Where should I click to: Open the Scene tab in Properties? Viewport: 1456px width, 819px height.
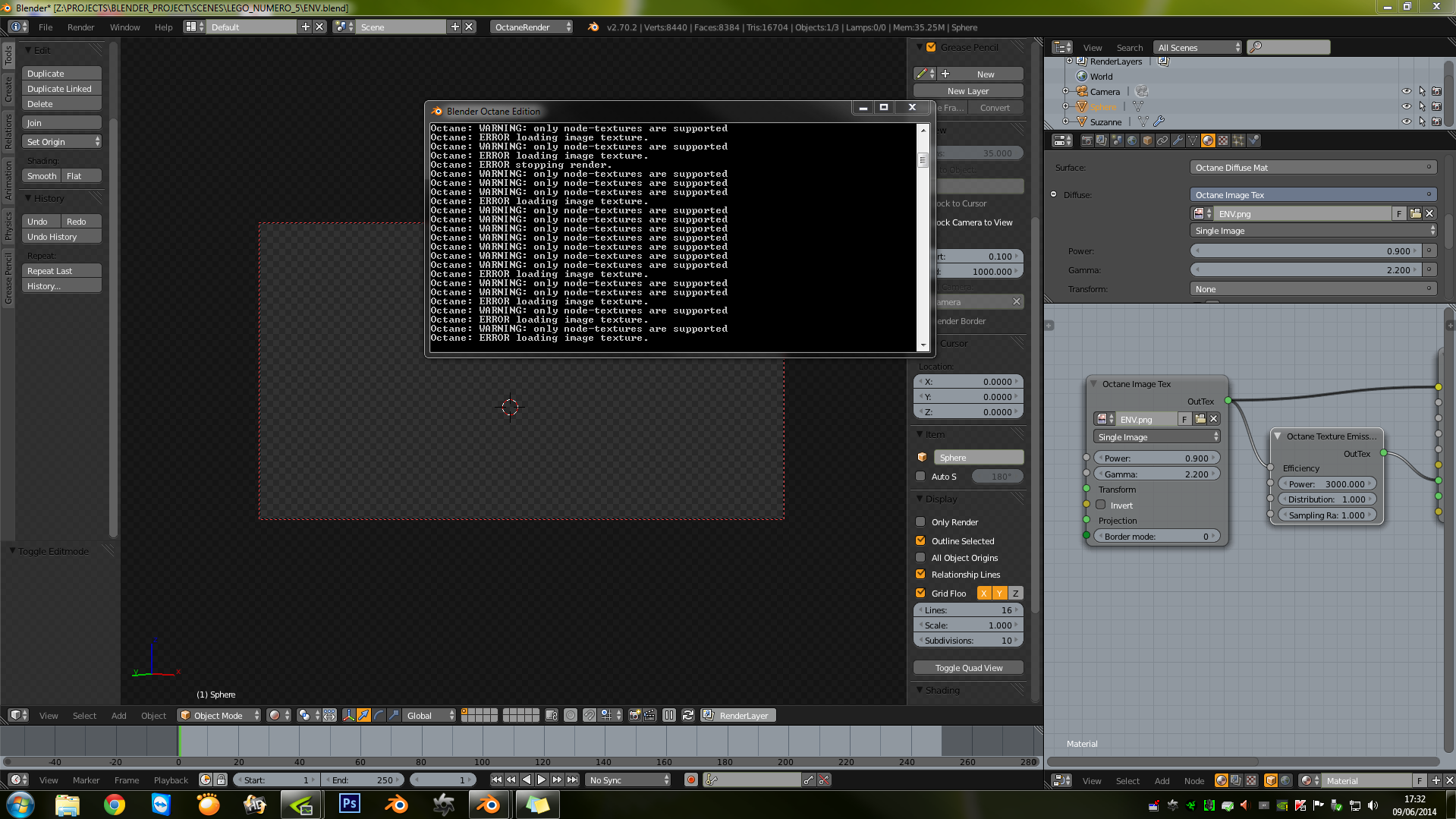[x=1117, y=140]
